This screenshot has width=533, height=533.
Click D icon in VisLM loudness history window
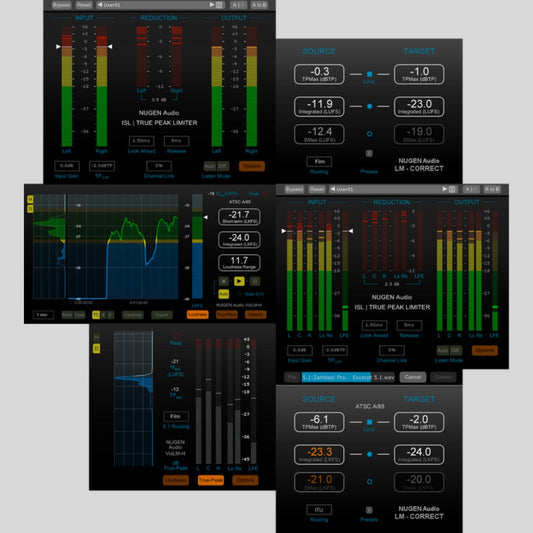tap(30, 209)
